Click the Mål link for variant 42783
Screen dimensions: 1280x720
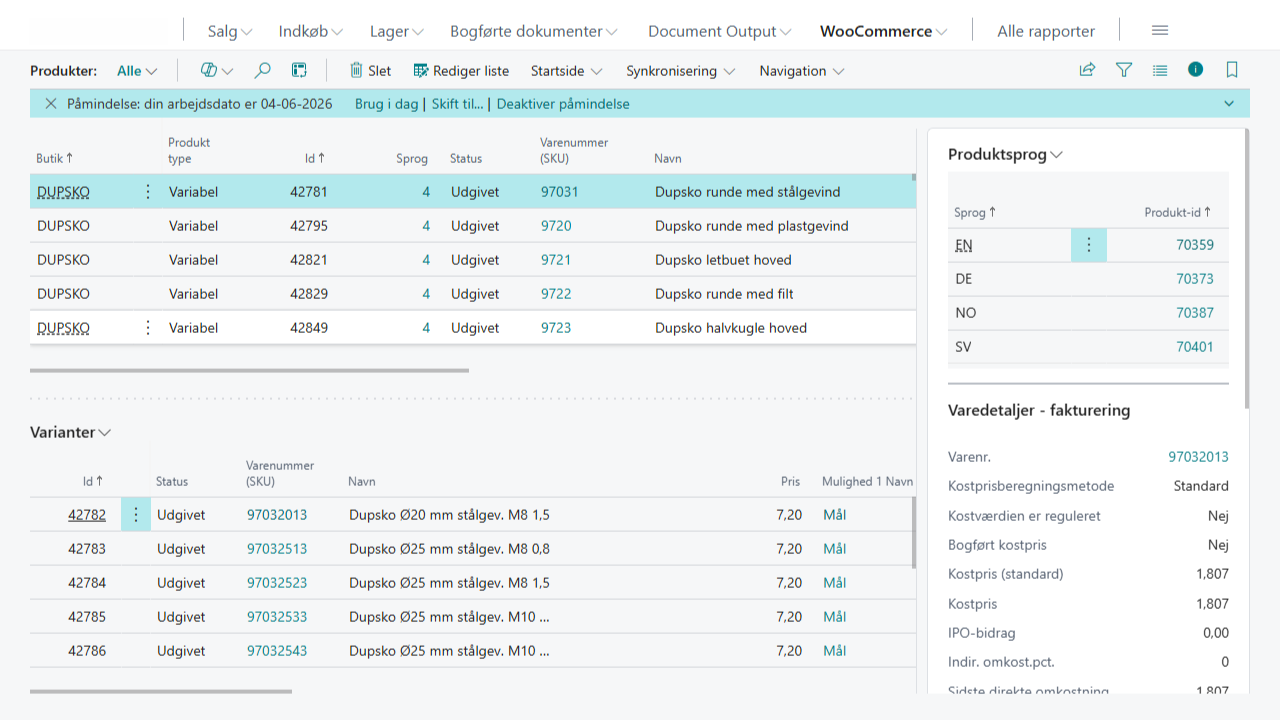point(834,549)
